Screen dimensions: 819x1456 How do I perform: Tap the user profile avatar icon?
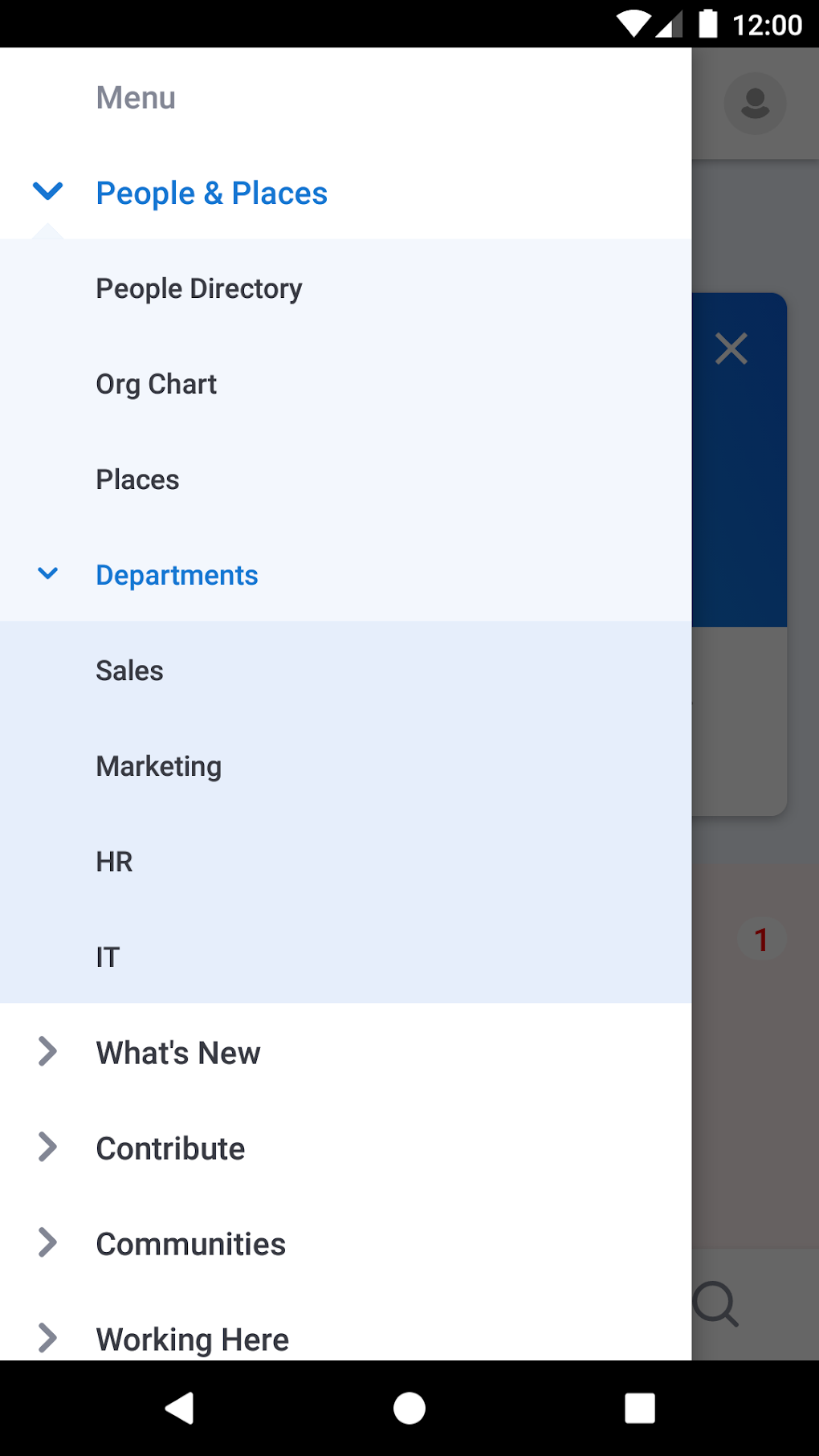(x=755, y=104)
